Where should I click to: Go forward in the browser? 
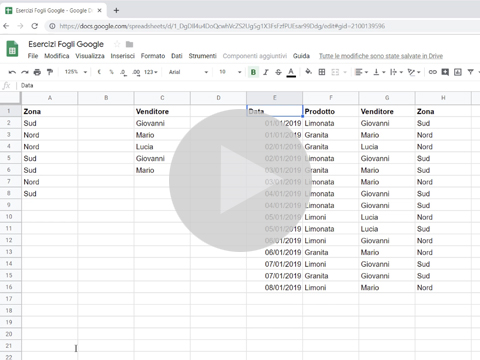(20, 26)
